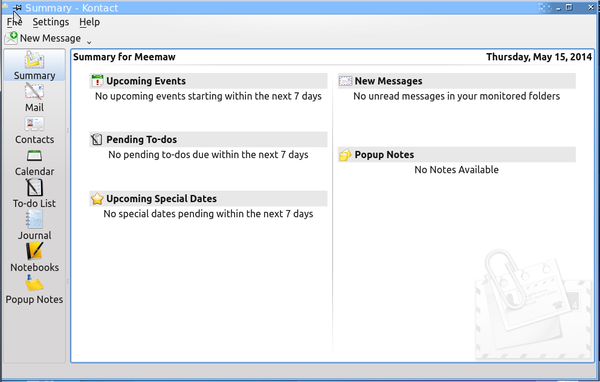
Task: Click the date 'Thursday, May 15, 2014'
Action: click(x=539, y=57)
